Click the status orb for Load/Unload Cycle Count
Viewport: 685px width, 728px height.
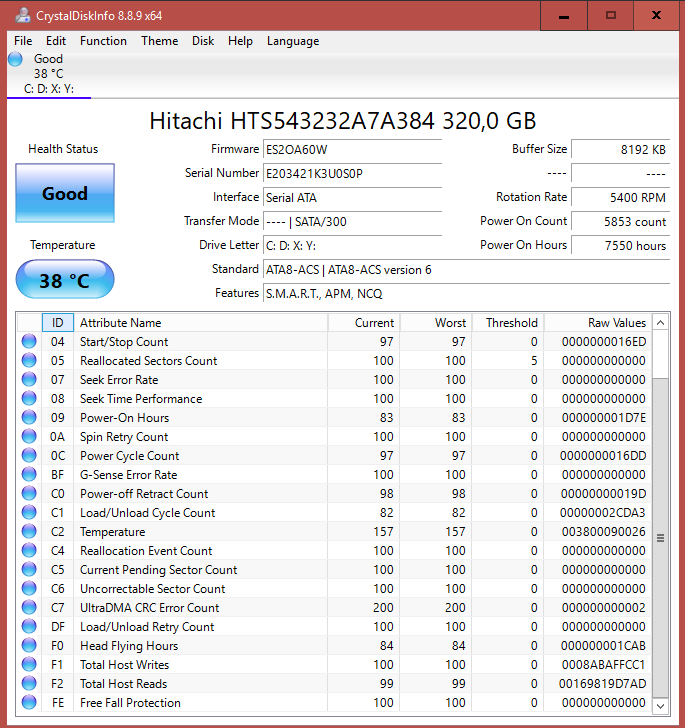[x=29, y=513]
